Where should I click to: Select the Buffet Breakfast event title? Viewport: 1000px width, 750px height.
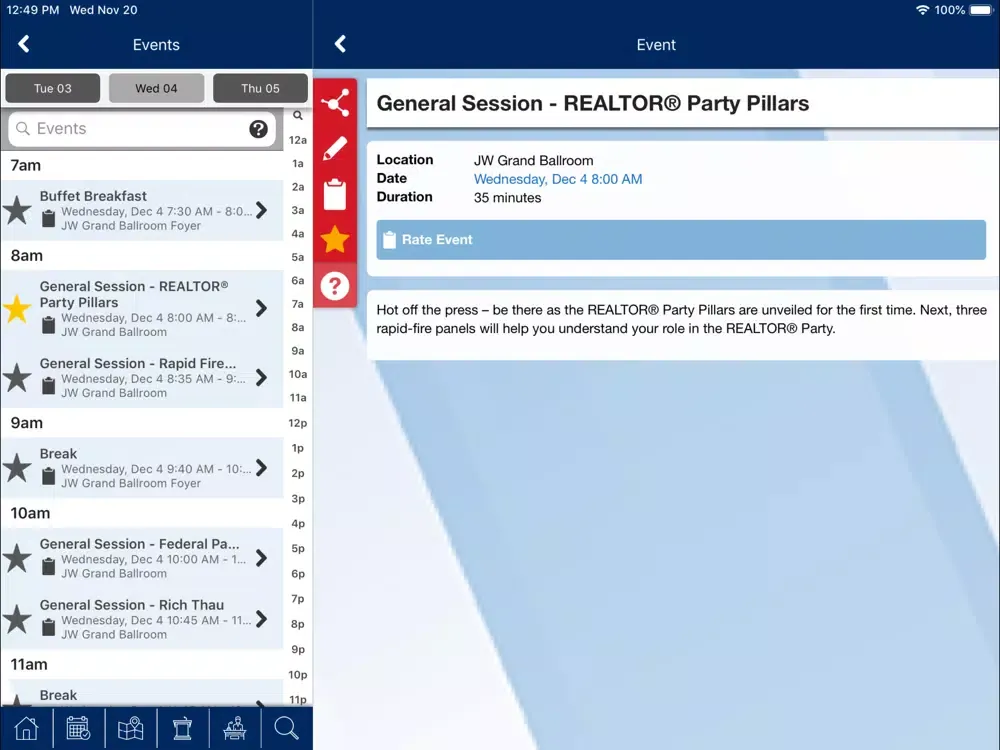click(x=93, y=196)
